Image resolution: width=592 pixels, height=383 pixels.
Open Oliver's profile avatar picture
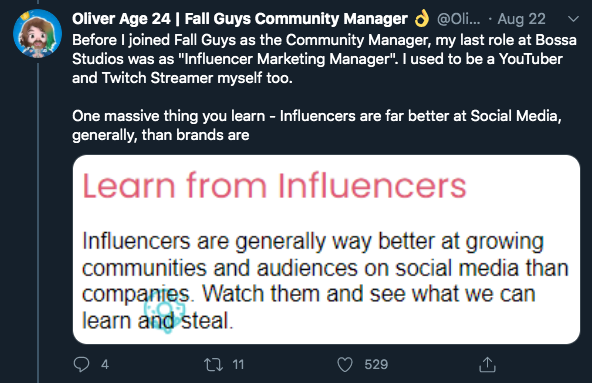tap(37, 34)
